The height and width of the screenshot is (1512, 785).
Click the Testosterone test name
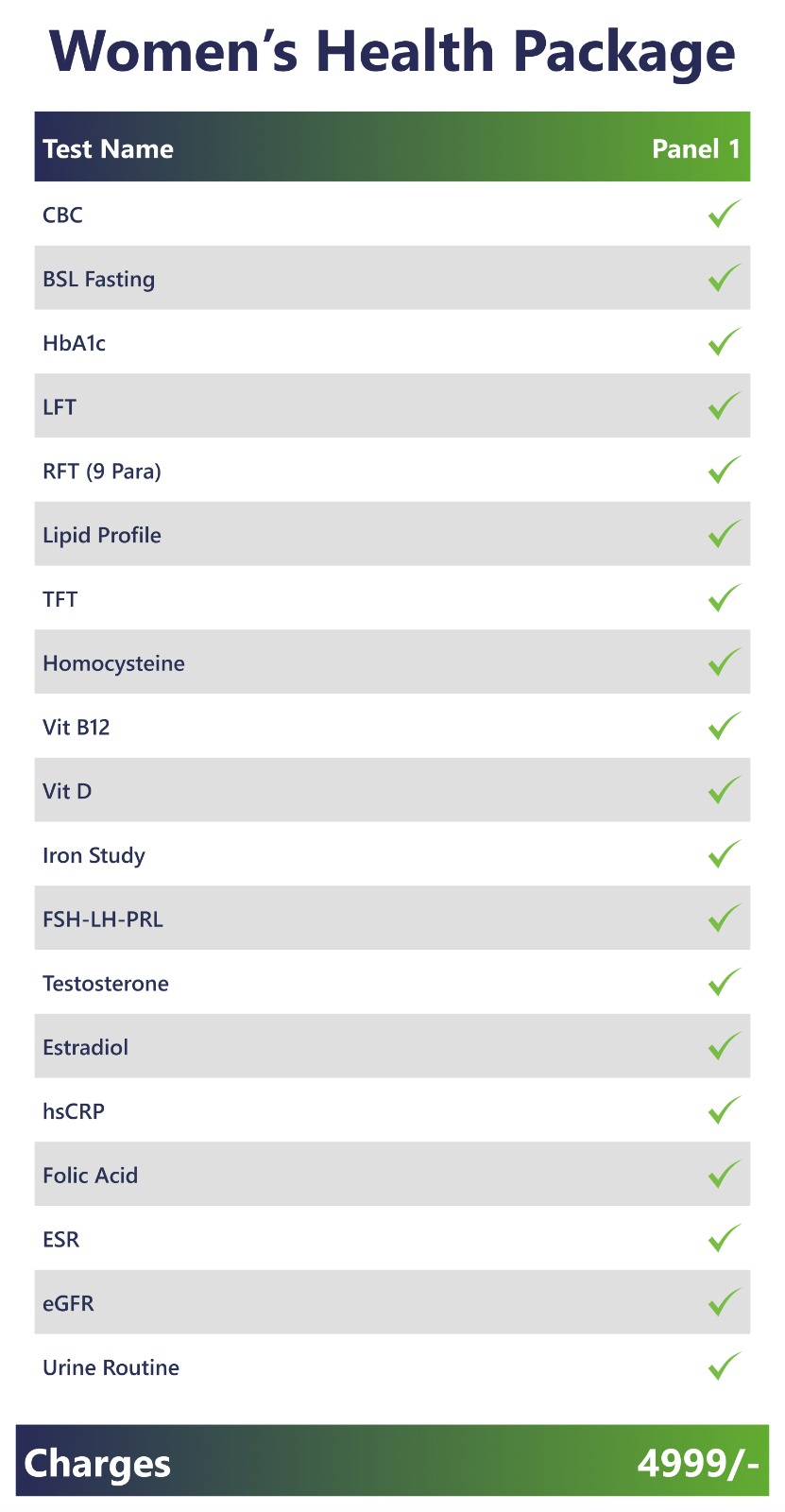106,984
